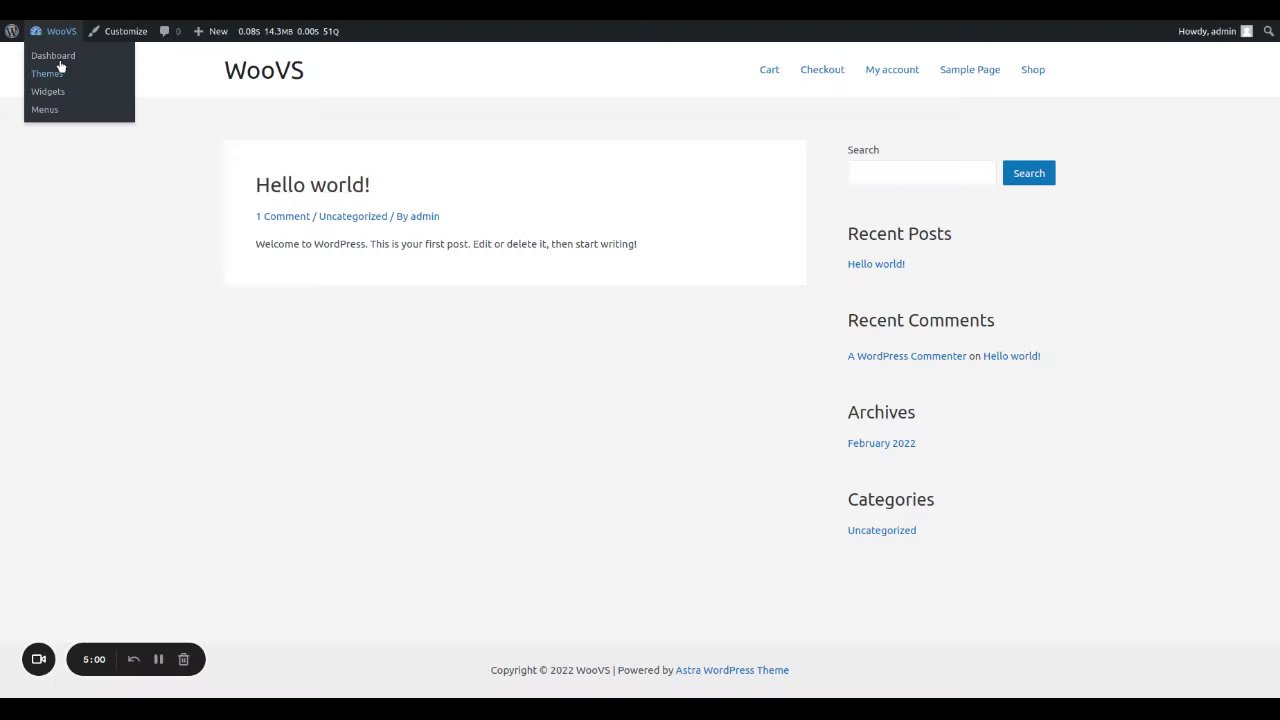
Task: Open the Sample Page nav link
Action: pyautogui.click(x=970, y=69)
